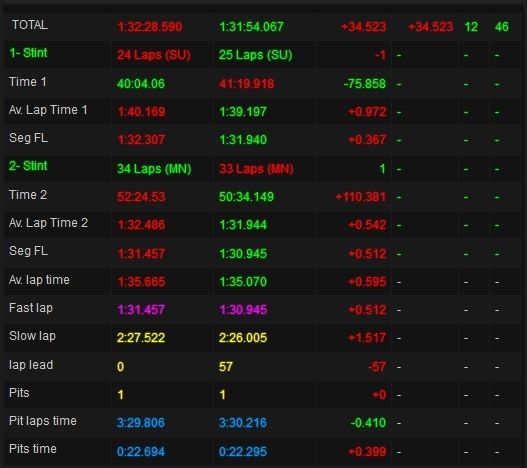Select purple Fast lap time 1:30.945
The height and width of the screenshot is (468, 527).
click(243, 310)
